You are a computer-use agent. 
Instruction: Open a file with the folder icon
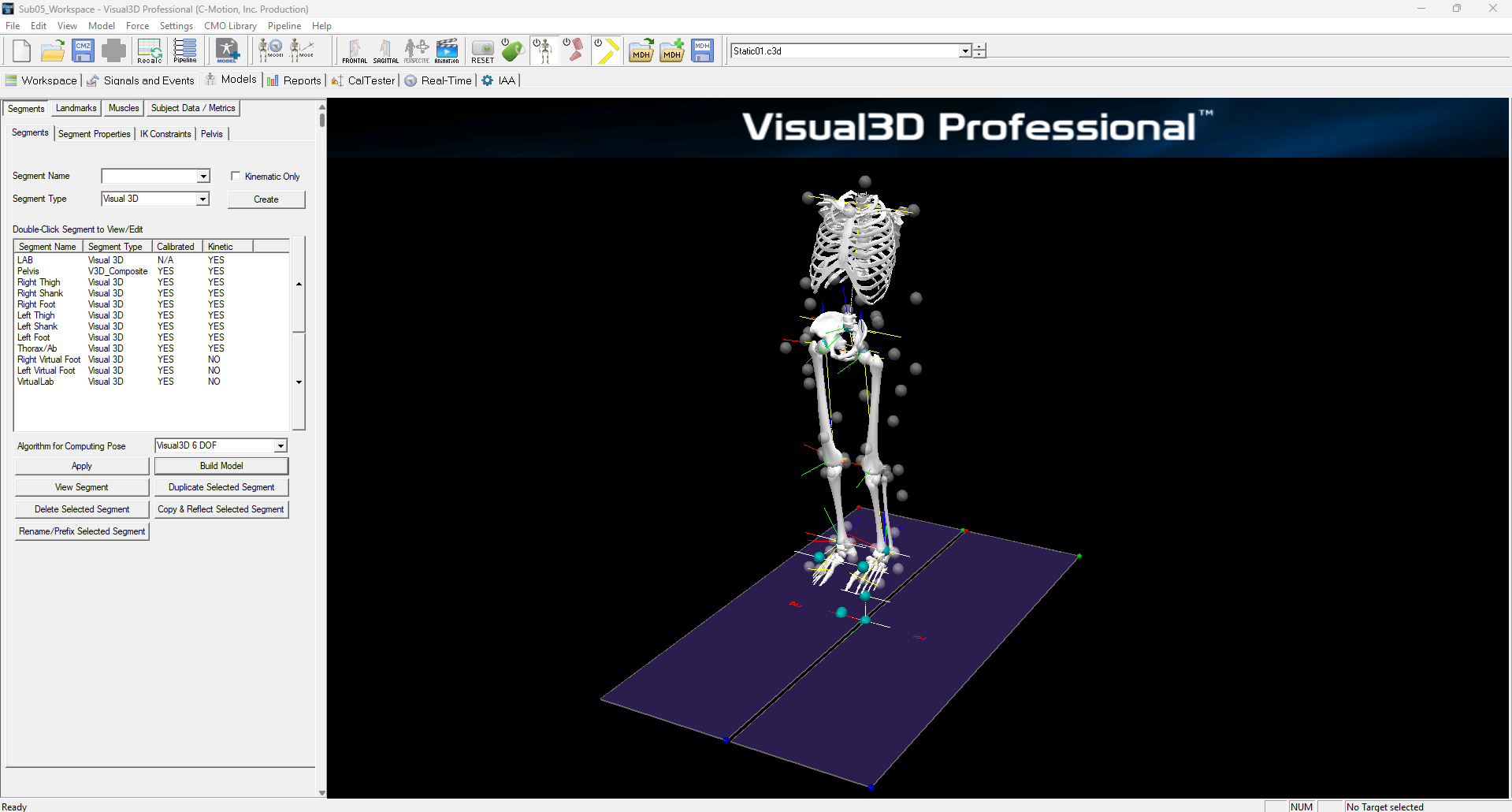[52, 50]
